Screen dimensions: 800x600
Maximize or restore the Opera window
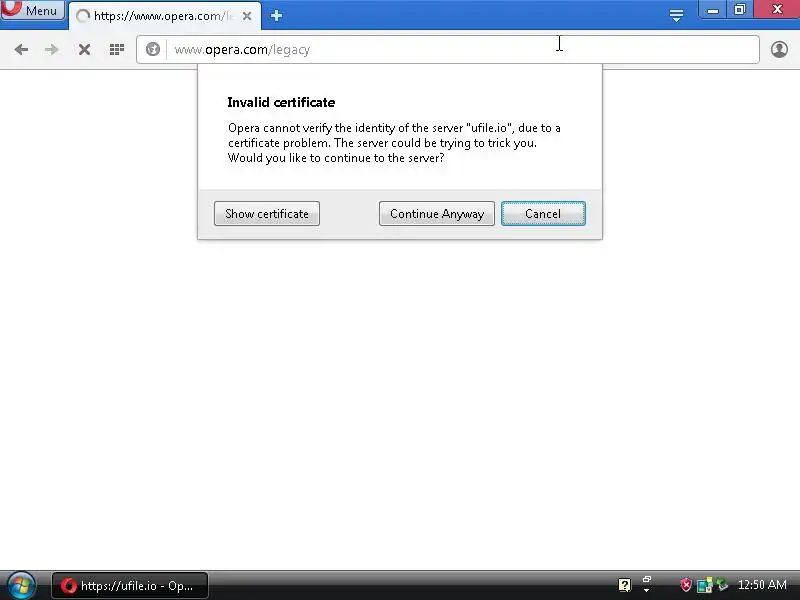click(739, 10)
